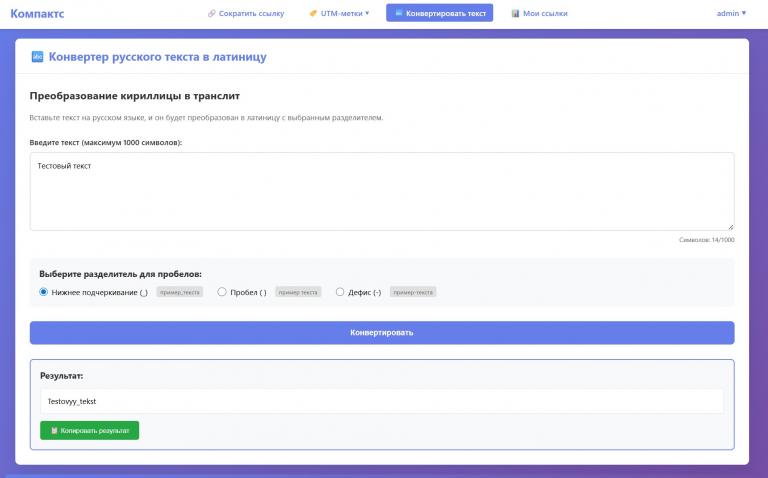Go to Мои ссылки page

coord(539,13)
